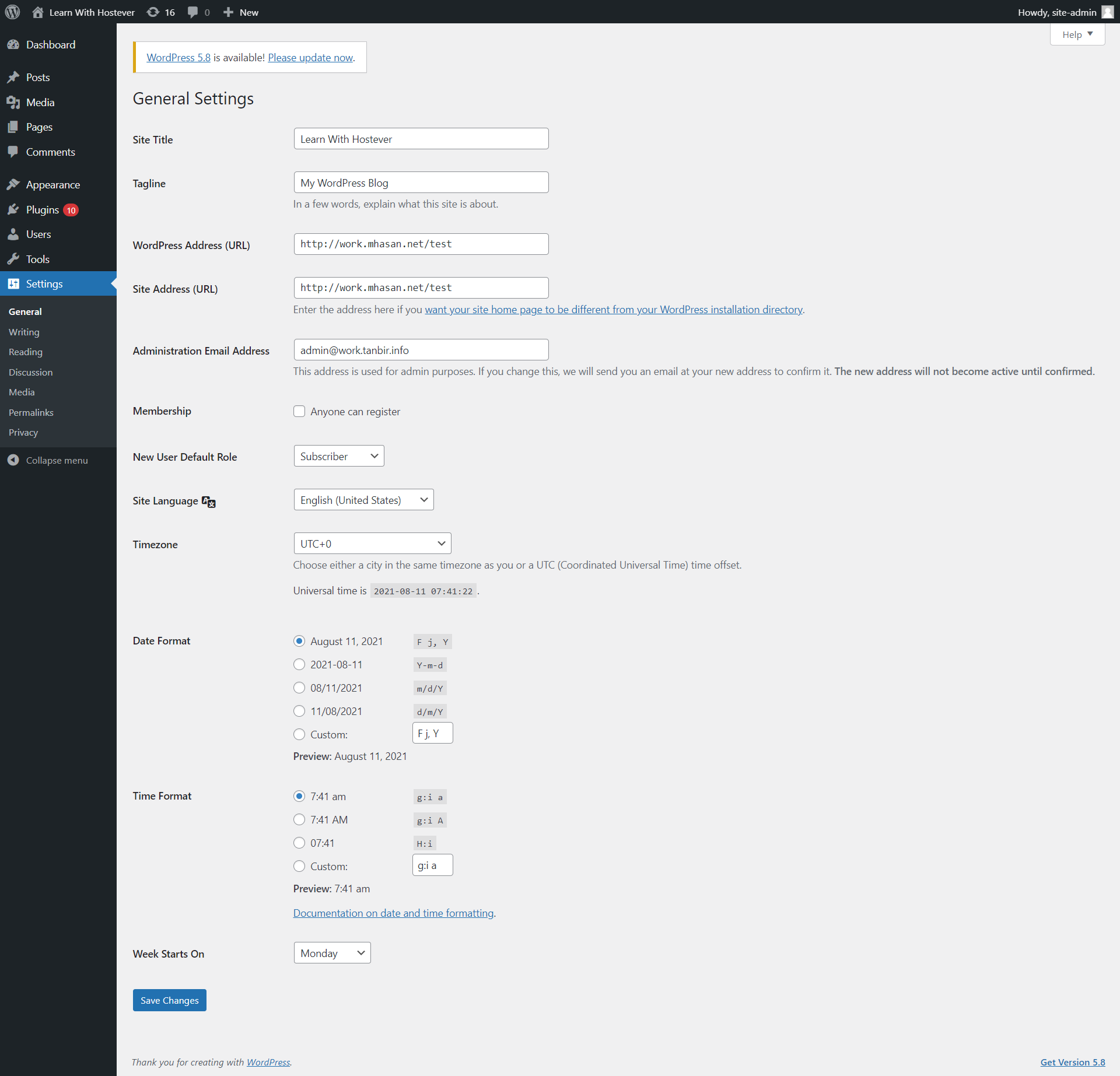1120x1076 pixels.
Task: Click the Tools wrench icon
Action: (13, 259)
